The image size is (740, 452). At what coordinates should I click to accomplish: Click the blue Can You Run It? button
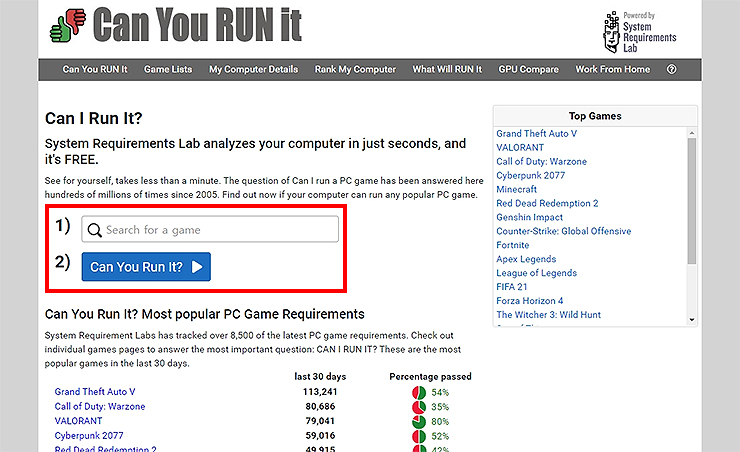click(x=146, y=267)
